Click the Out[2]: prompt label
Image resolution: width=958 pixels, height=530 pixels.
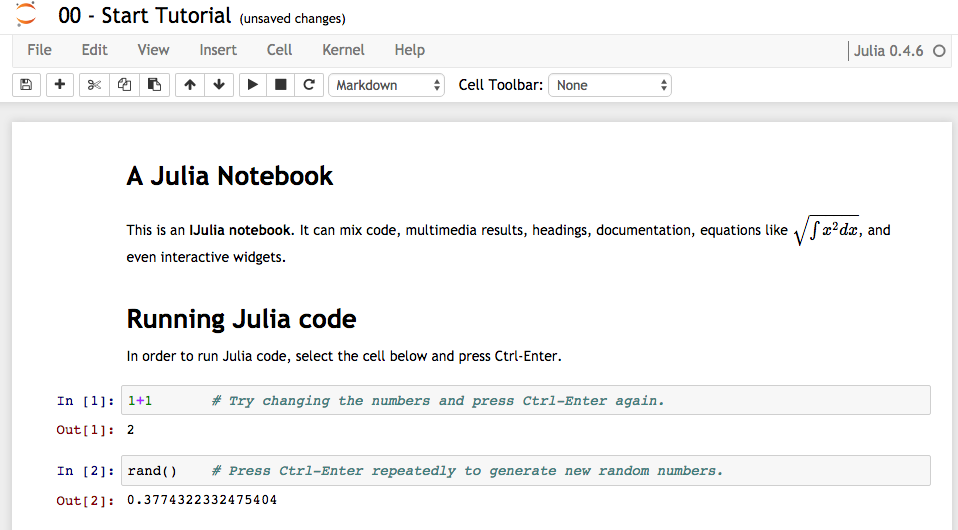coord(86,501)
